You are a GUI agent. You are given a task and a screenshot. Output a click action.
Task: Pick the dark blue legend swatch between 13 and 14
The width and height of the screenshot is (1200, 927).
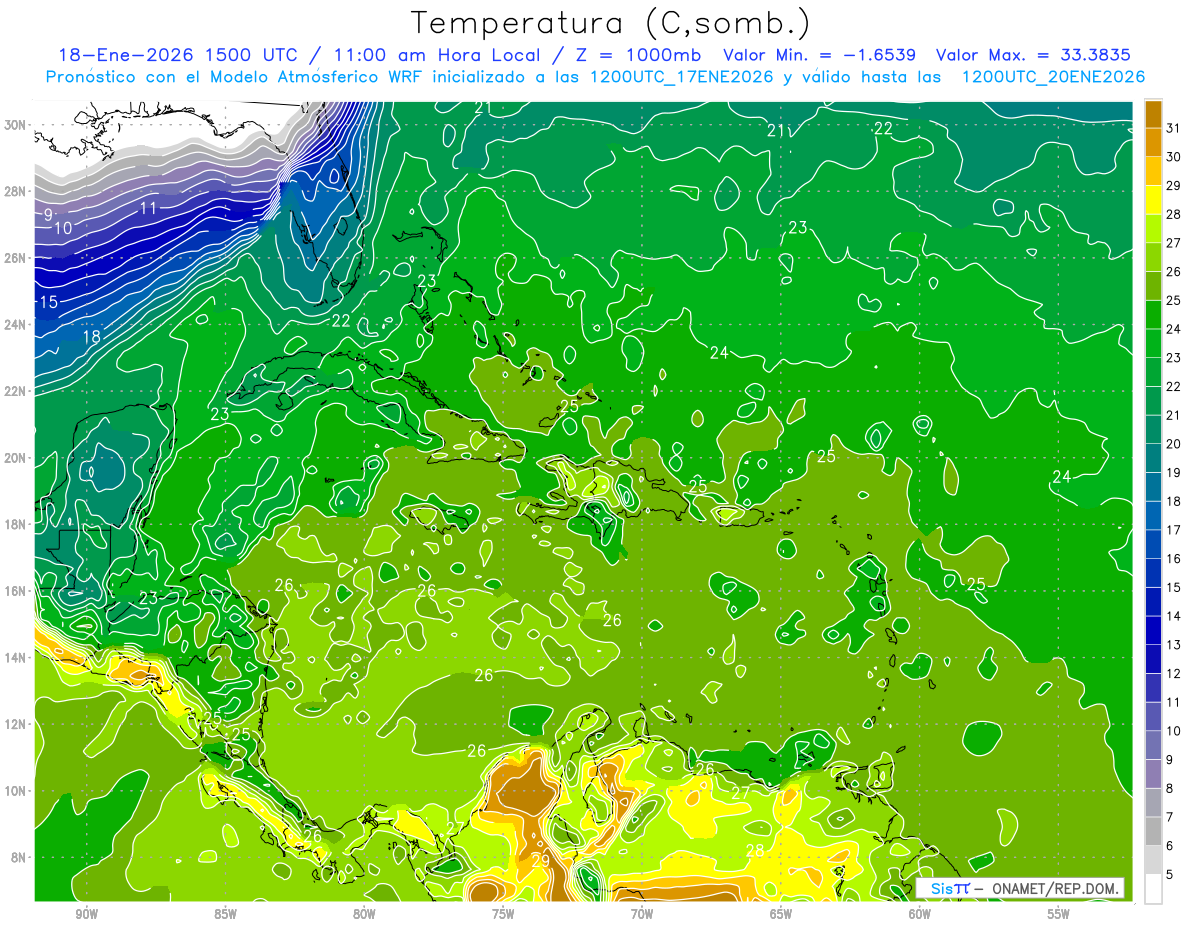(1153, 630)
